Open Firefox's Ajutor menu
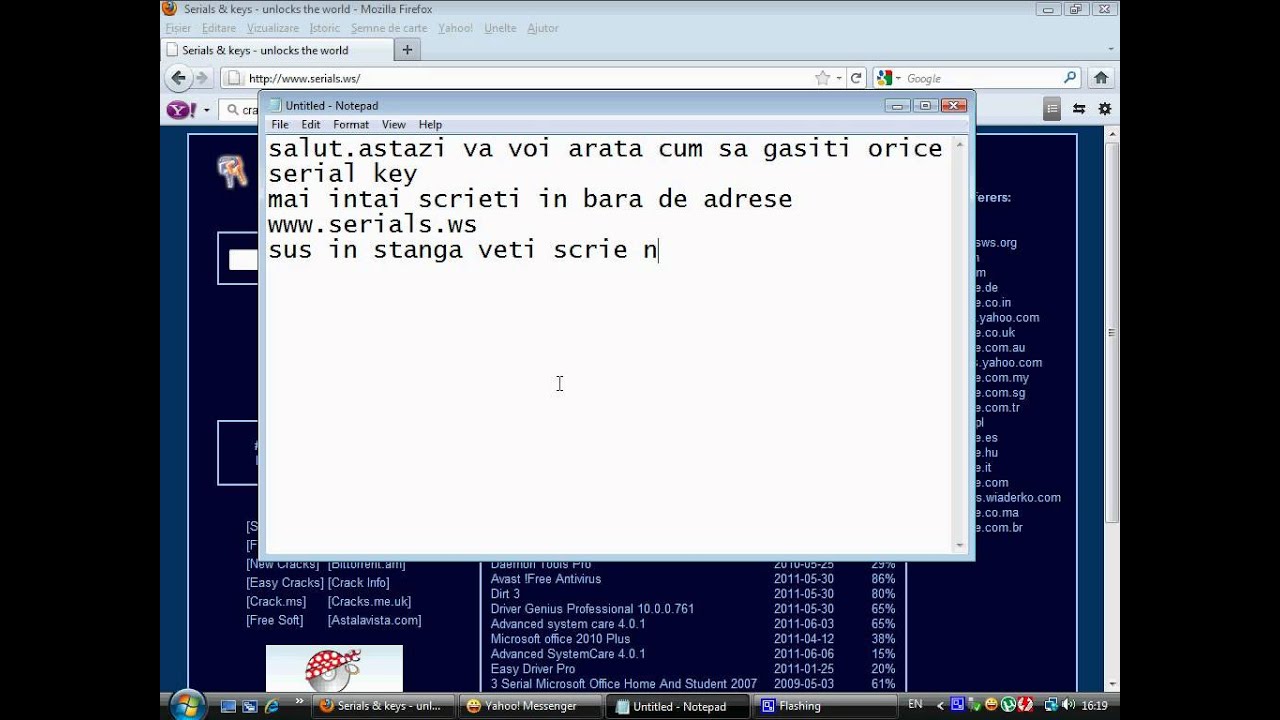The image size is (1280, 720). point(543,28)
